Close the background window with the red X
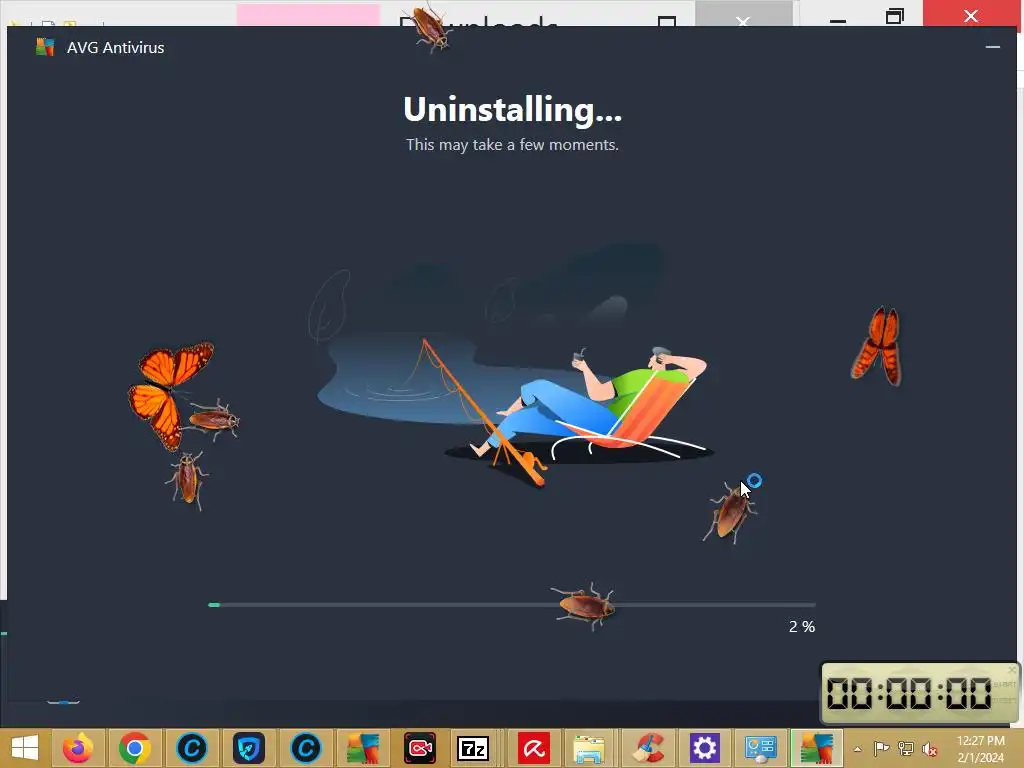The image size is (1024, 768). 971,15
